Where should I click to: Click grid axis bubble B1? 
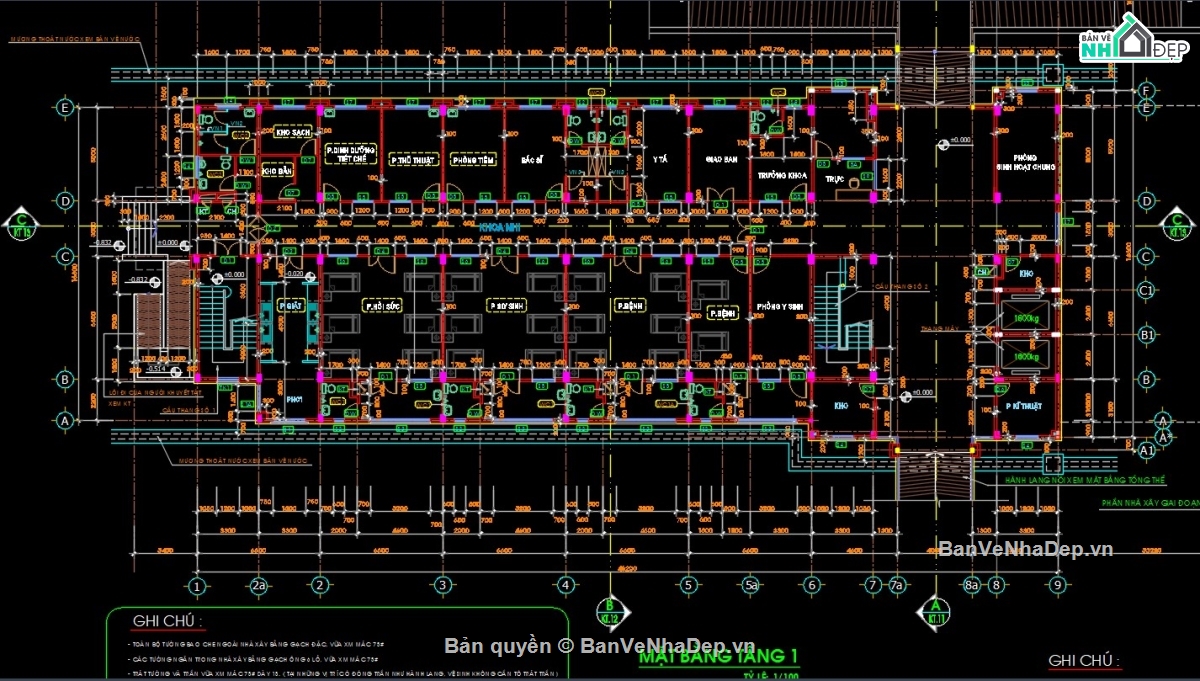[1148, 334]
